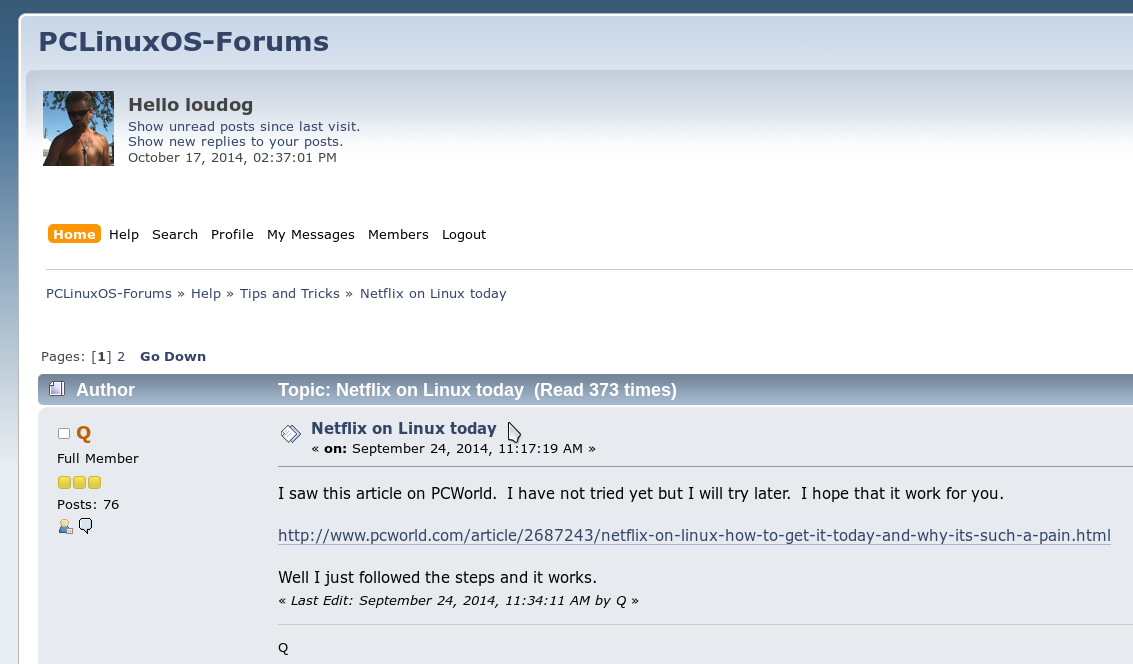Viewport: 1133px width, 664px height.
Task: Click loudog's avatar picture
Action: click(78, 128)
